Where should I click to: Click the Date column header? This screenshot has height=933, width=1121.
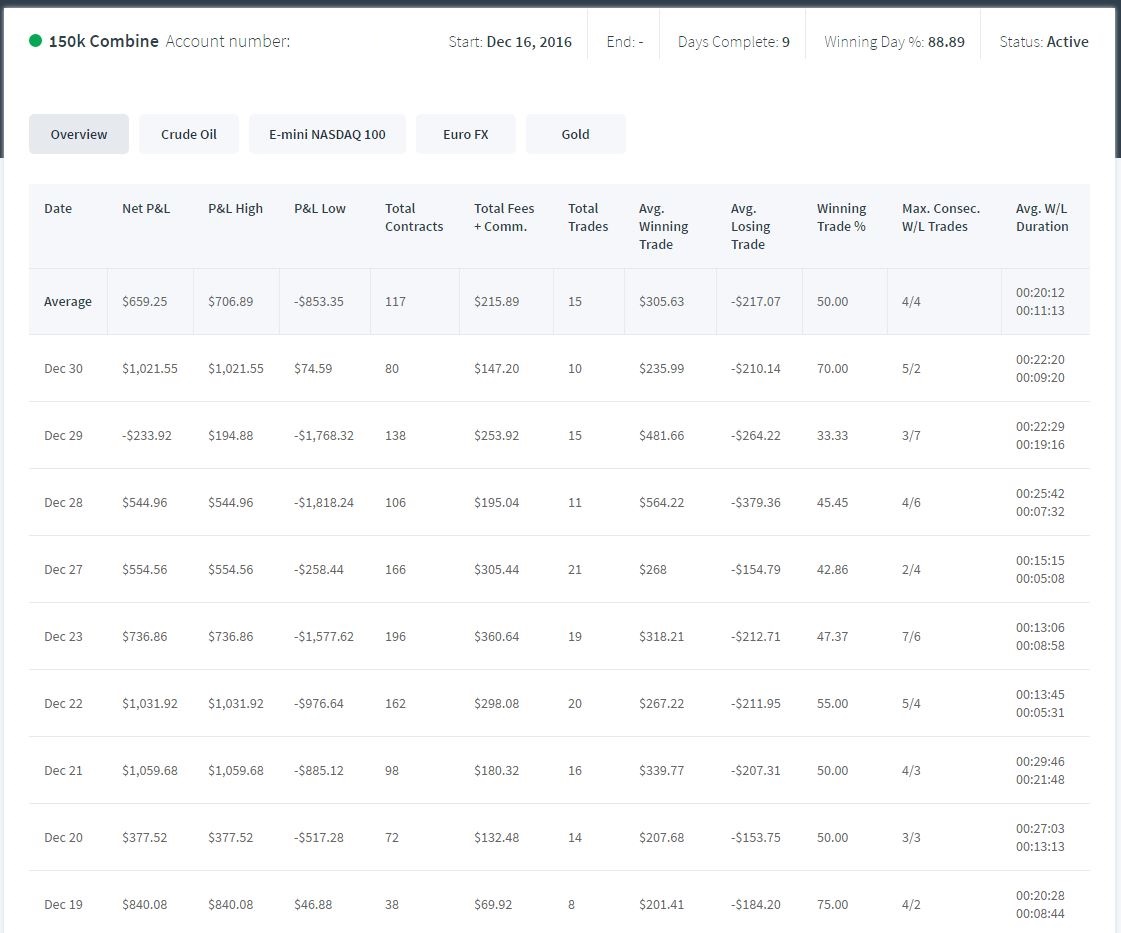[x=58, y=208]
